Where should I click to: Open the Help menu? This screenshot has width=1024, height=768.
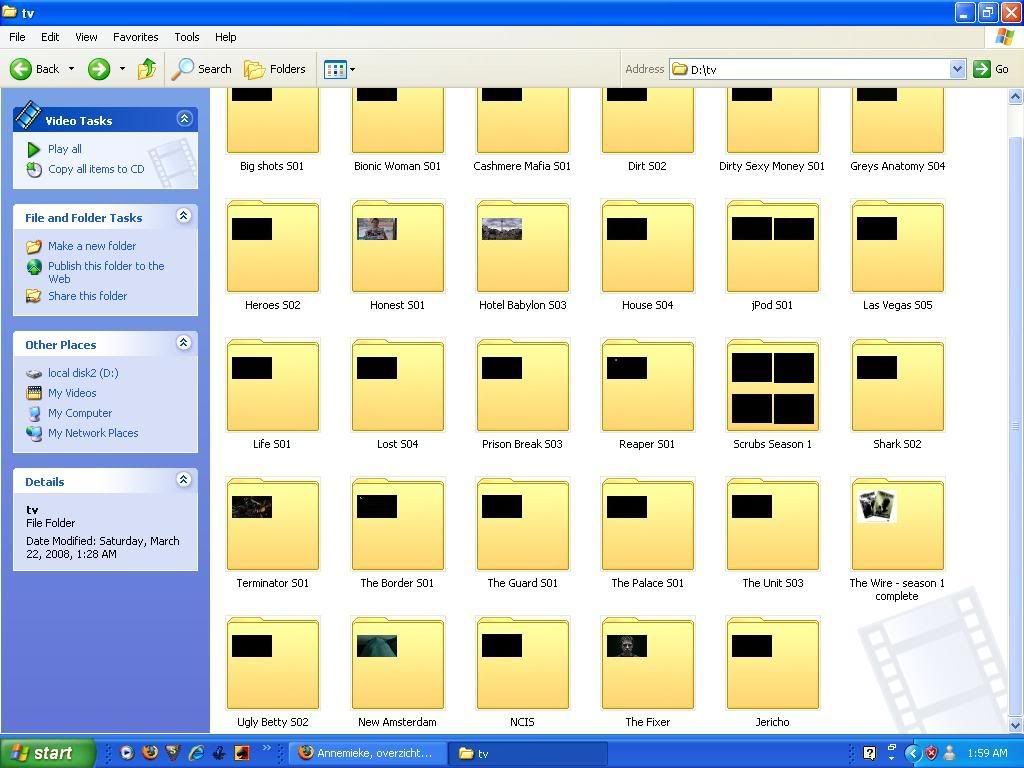pyautogui.click(x=225, y=37)
